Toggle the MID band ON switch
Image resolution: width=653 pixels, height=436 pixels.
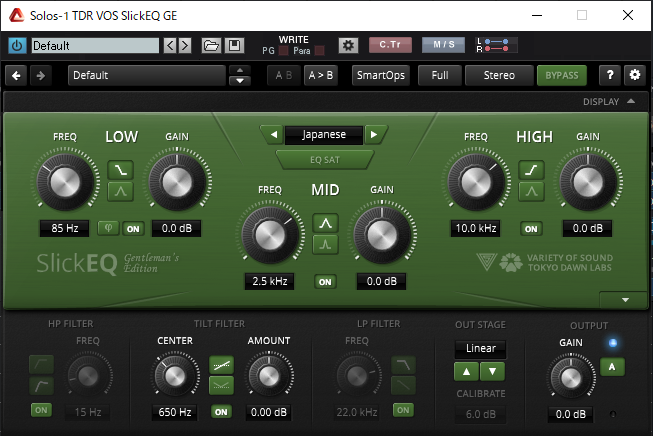[x=325, y=282]
